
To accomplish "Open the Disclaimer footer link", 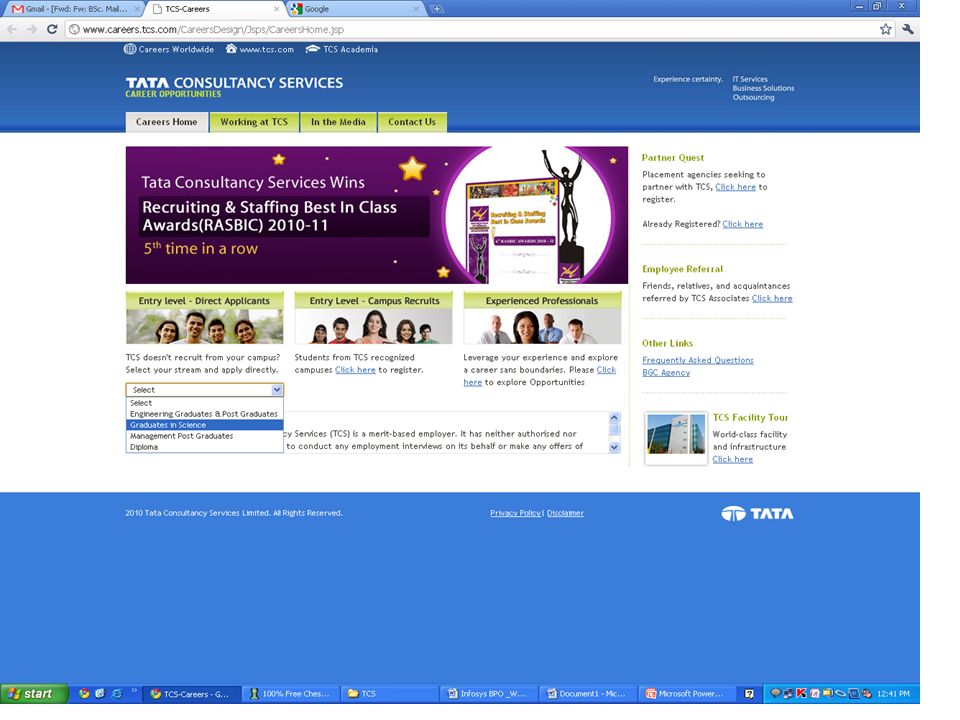I will click(x=565, y=513).
